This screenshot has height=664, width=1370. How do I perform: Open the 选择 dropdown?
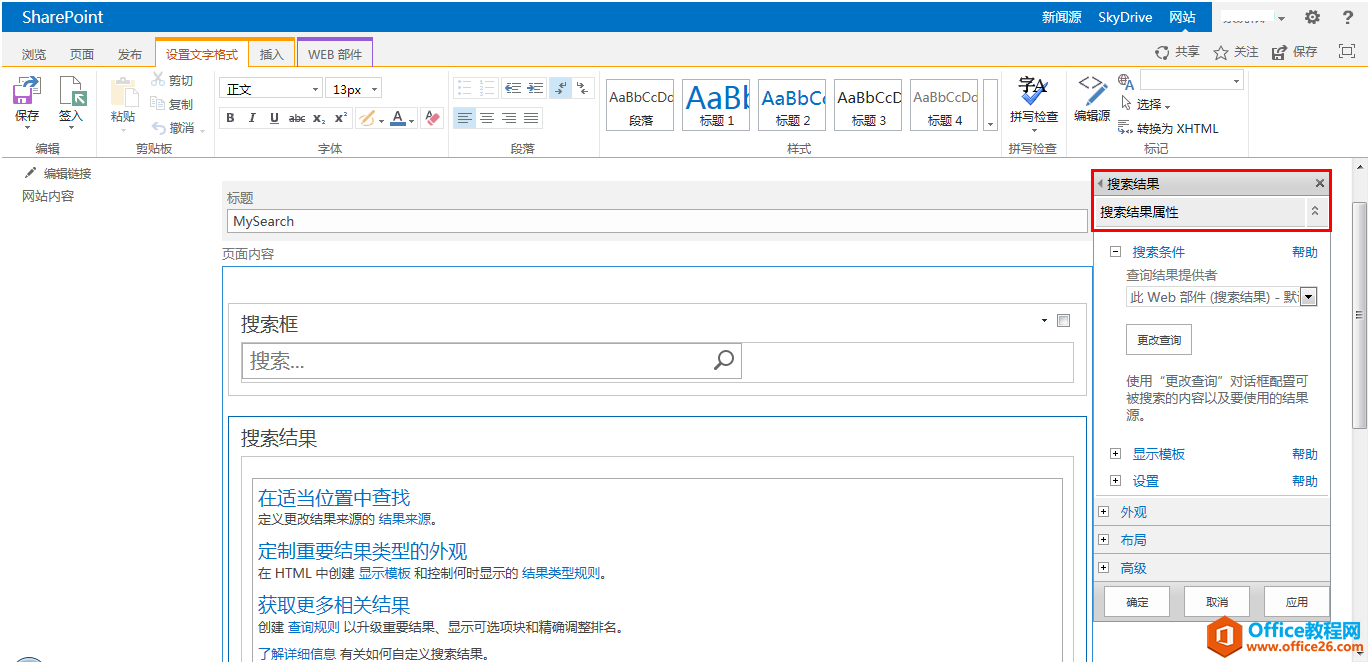pyautogui.click(x=1152, y=105)
